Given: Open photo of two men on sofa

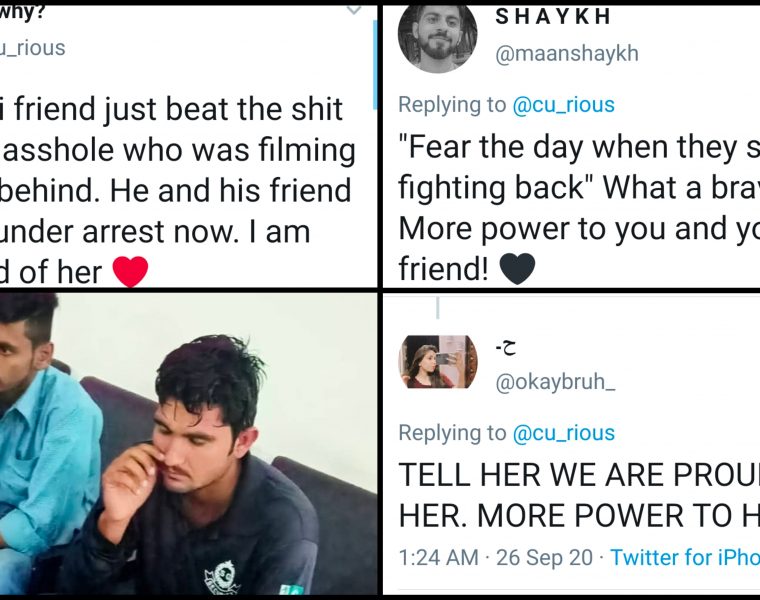Looking at the screenshot, I should tap(188, 443).
